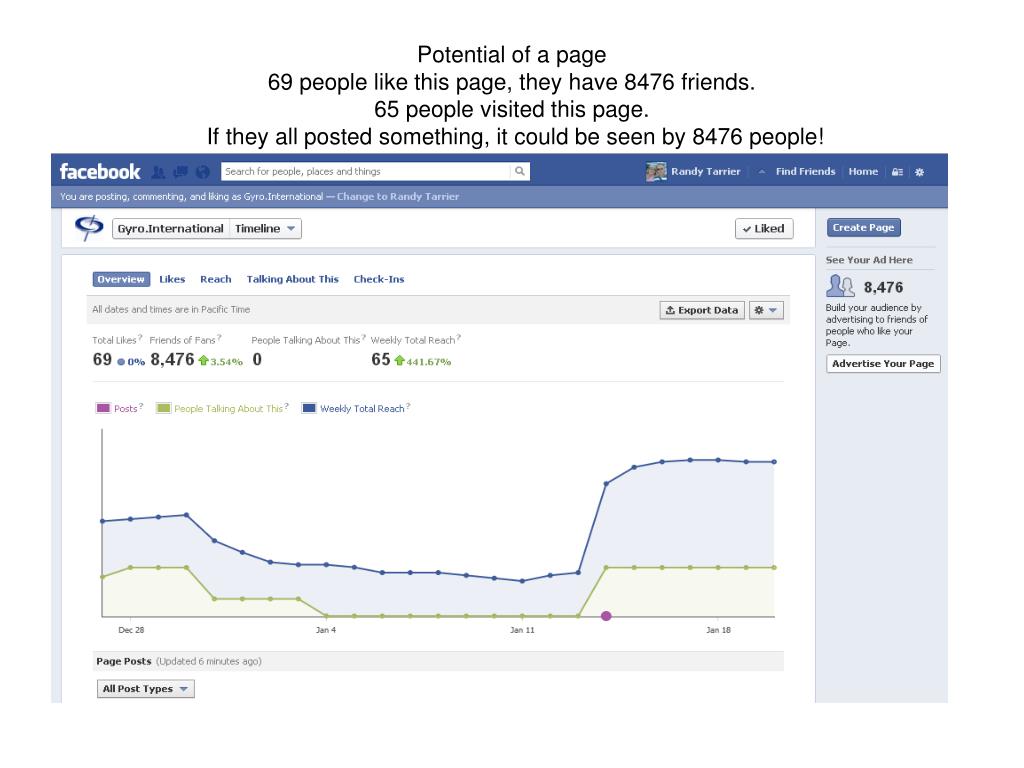1024x768 pixels.
Task: Open the Check-Ins tab
Action: point(379,279)
